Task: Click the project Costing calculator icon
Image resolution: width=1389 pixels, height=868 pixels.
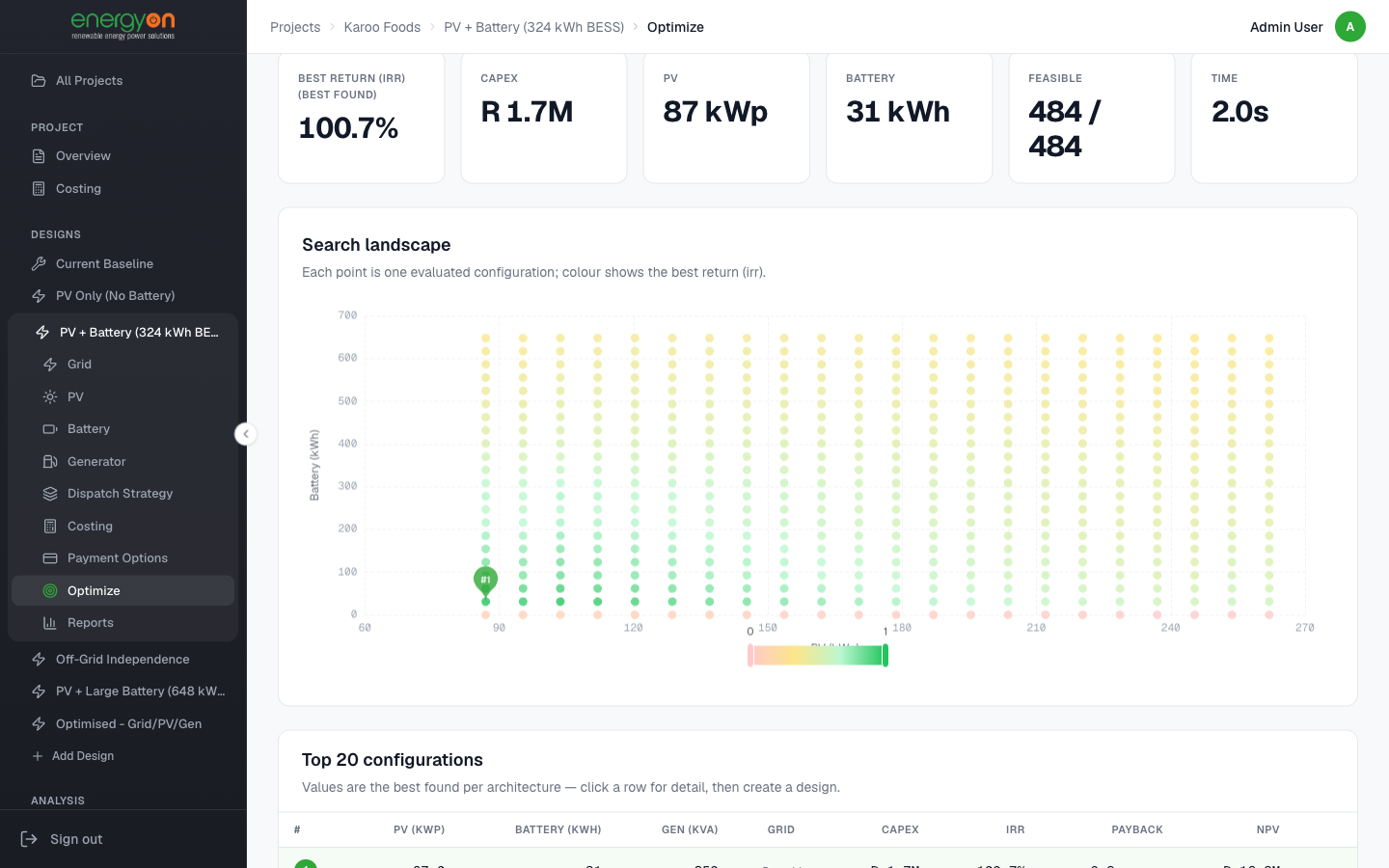Action: tap(39, 189)
